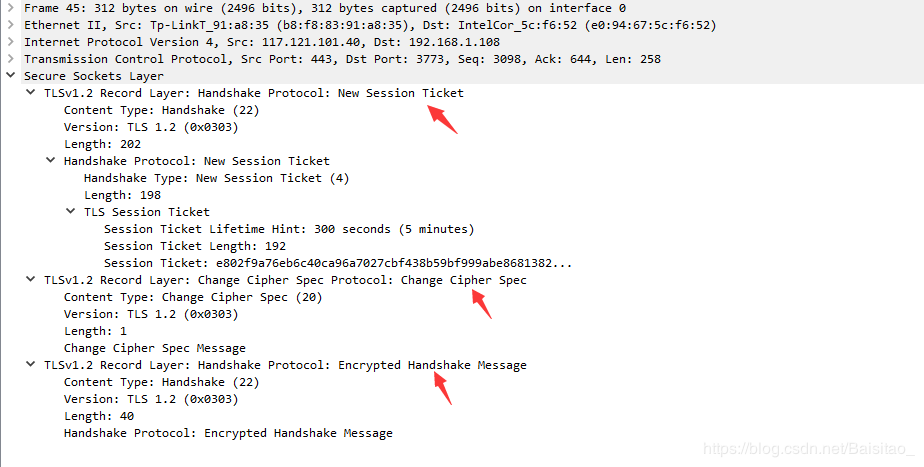Select the Length: 202 field
Viewport: 924px width, 467px height.
103,144
